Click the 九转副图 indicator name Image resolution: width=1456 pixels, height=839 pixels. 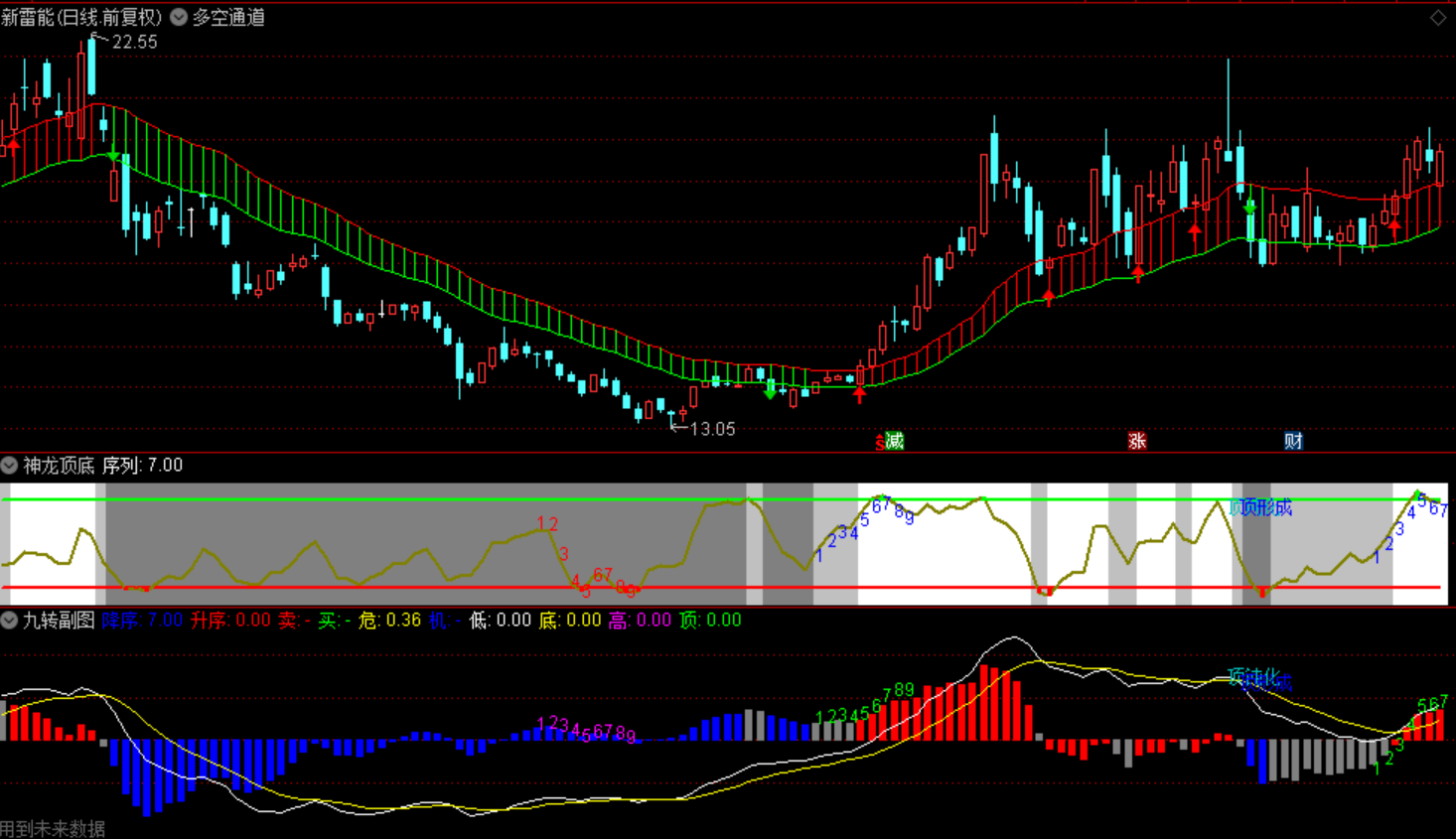tap(59, 621)
